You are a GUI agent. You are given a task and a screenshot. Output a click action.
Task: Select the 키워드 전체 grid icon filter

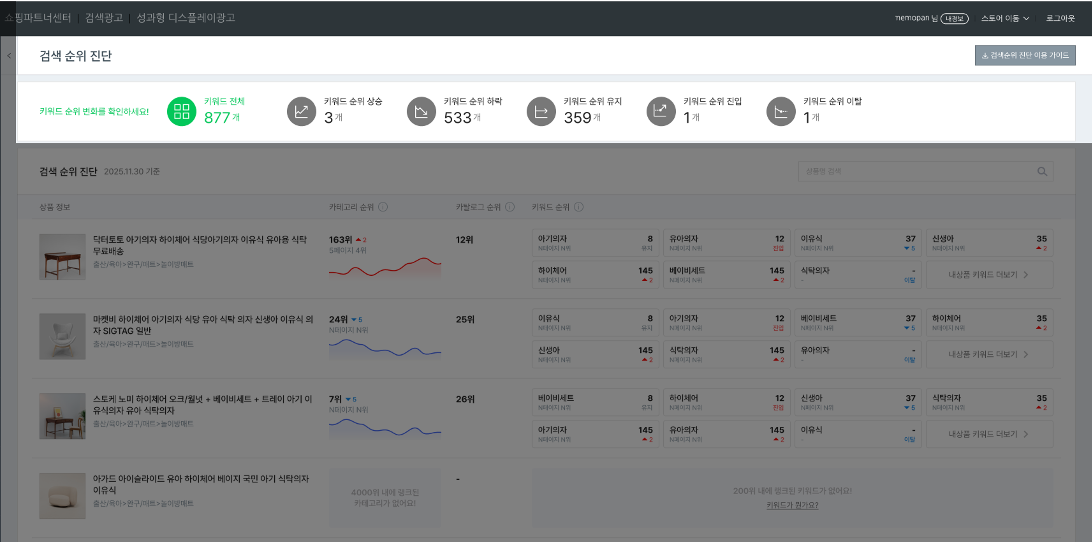click(181, 112)
